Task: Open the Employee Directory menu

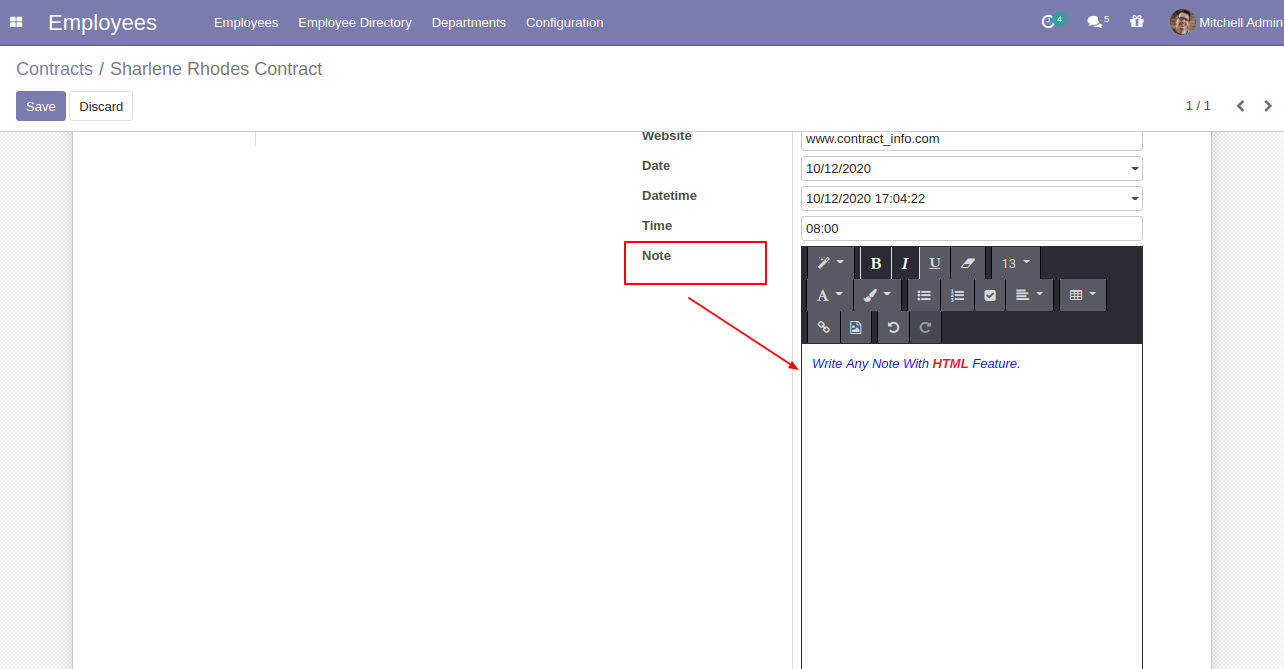Action: pos(355,22)
